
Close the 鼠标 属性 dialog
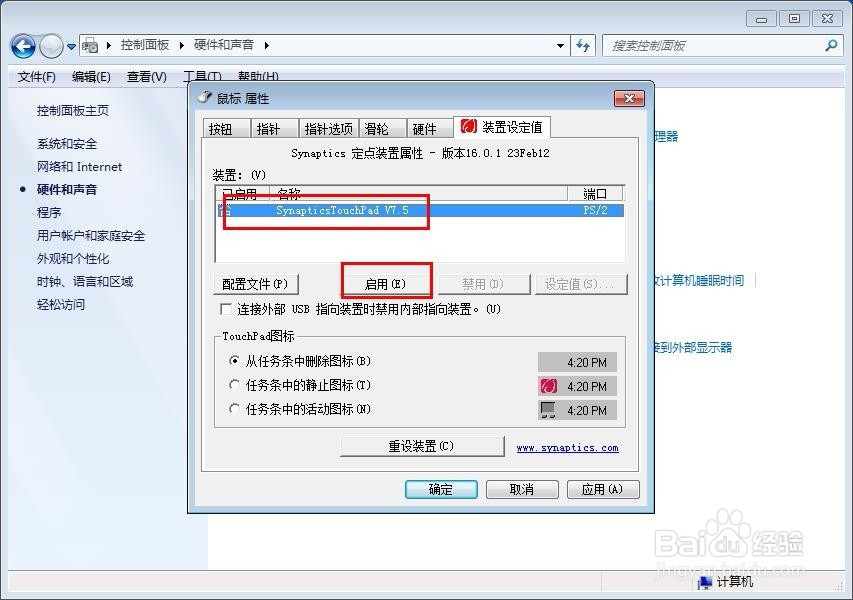pos(629,98)
